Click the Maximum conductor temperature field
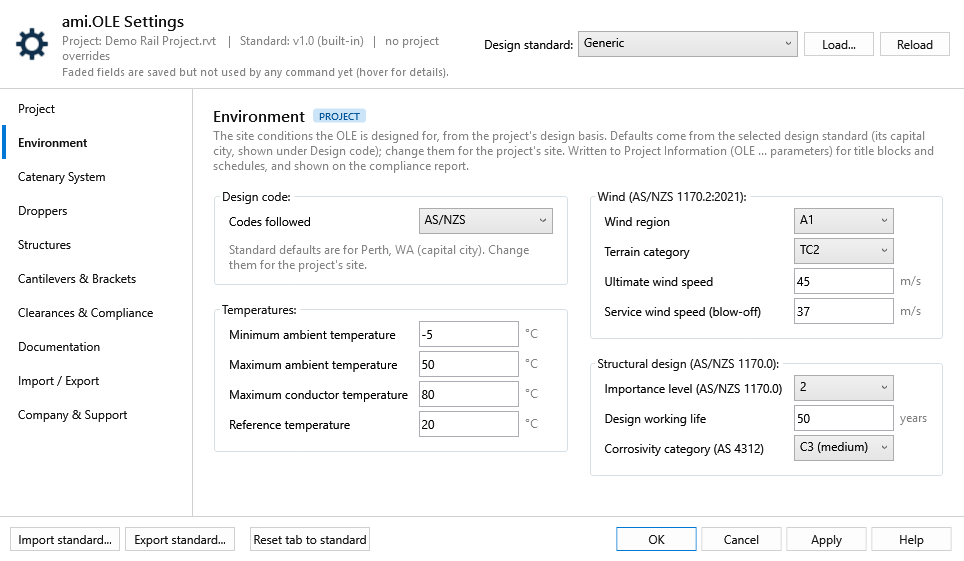Viewport: 964px width, 561px height. pyautogui.click(x=468, y=394)
